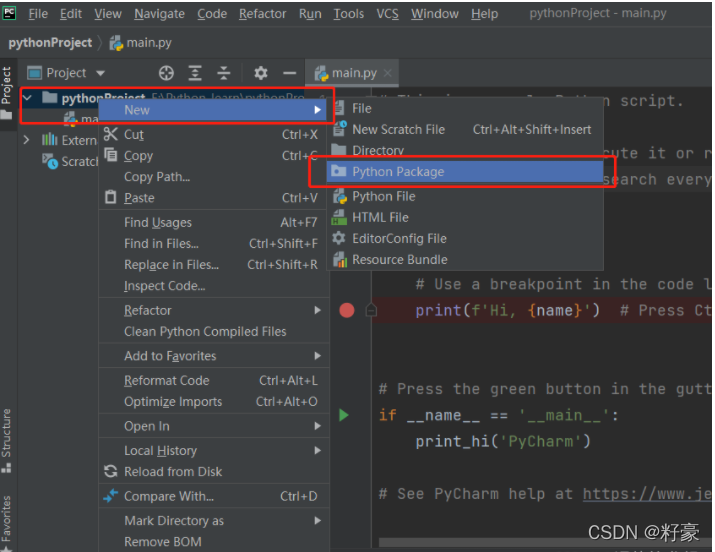
Task: Expand the External Libraries tree node
Action: pos(26,139)
